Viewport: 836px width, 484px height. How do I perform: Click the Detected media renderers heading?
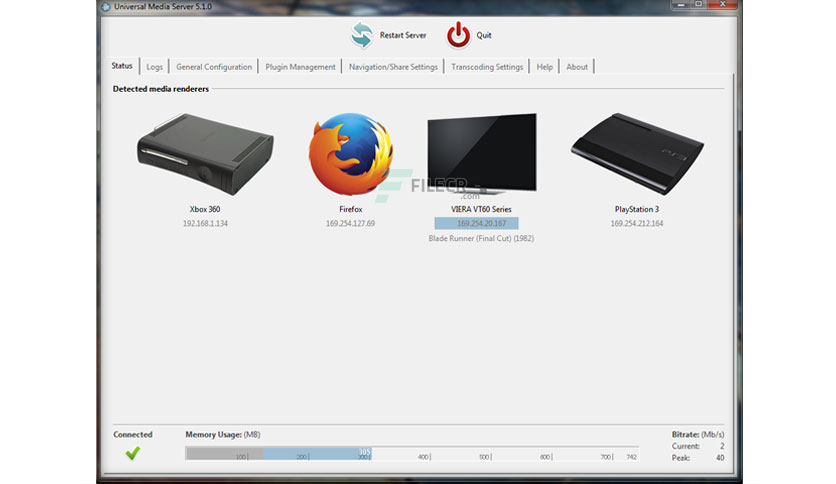click(160, 89)
